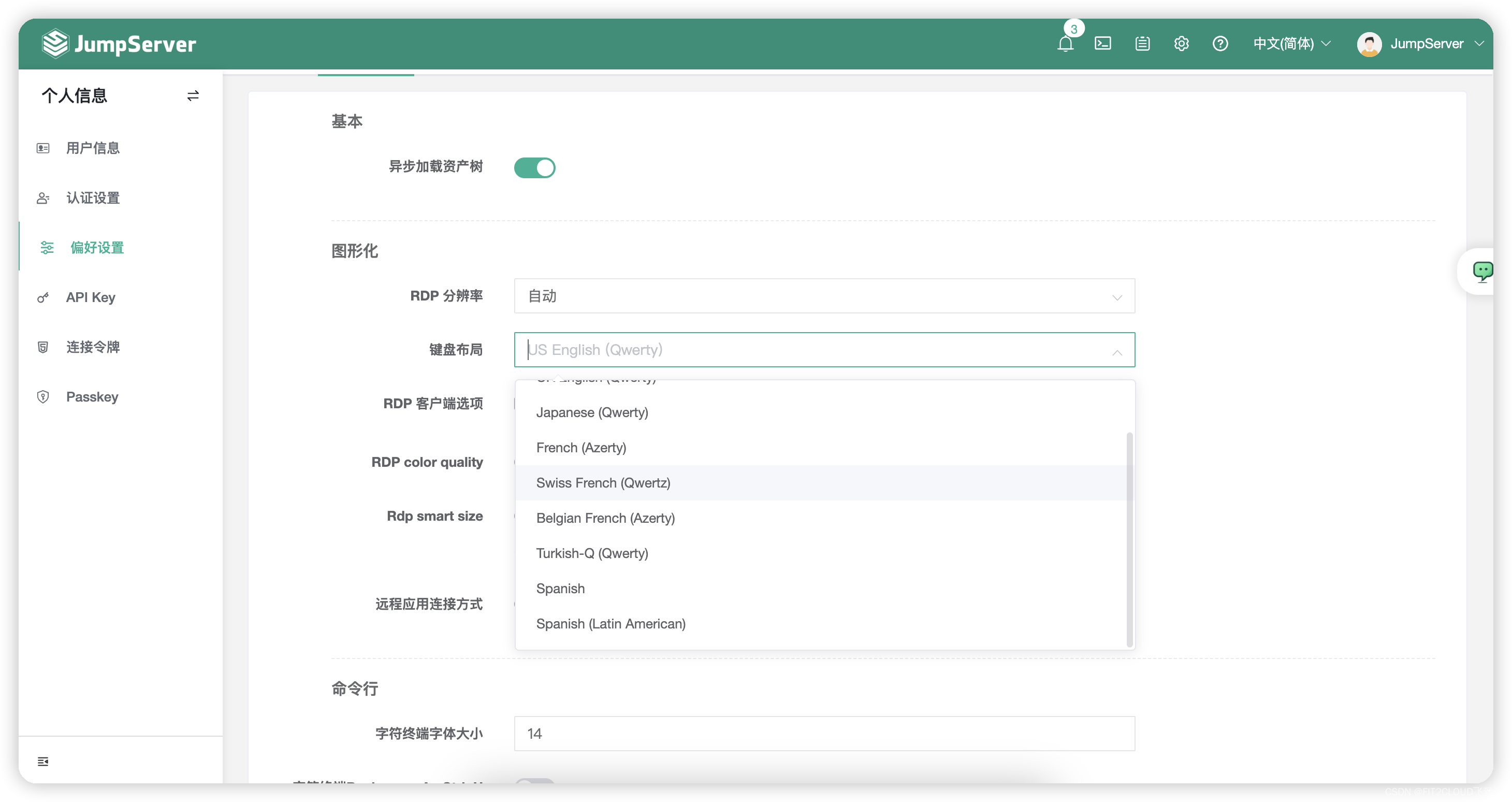Click the 认证设置 user icon

[x=43, y=198]
